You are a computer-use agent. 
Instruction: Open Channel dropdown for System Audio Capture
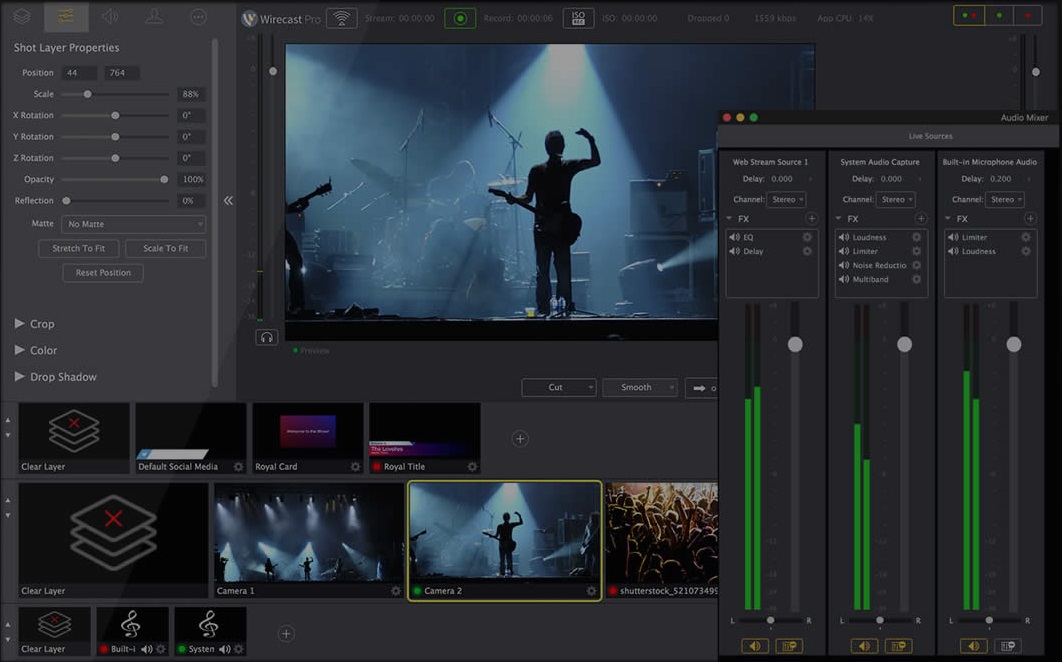point(896,200)
